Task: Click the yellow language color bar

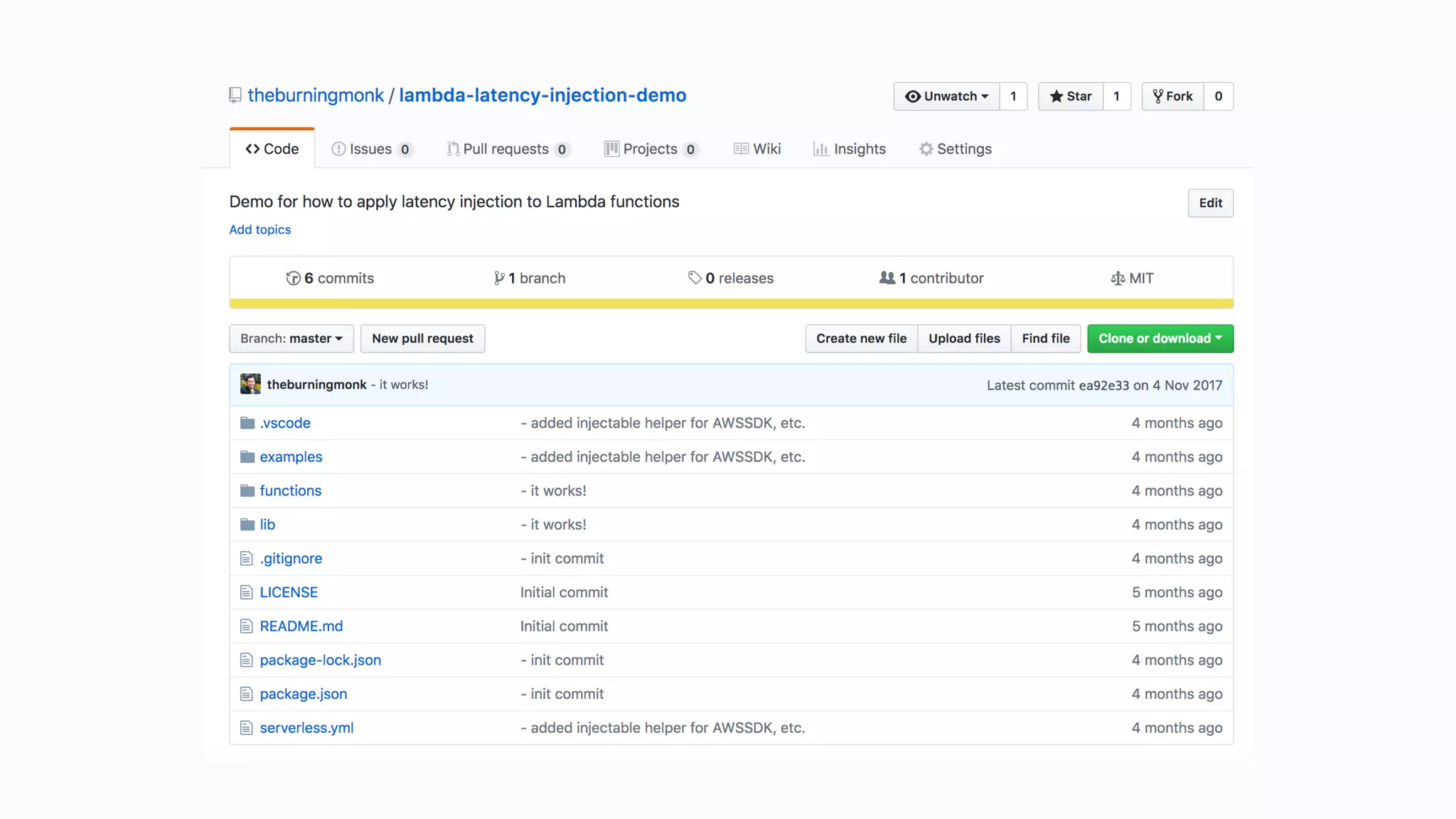Action: 731,304
